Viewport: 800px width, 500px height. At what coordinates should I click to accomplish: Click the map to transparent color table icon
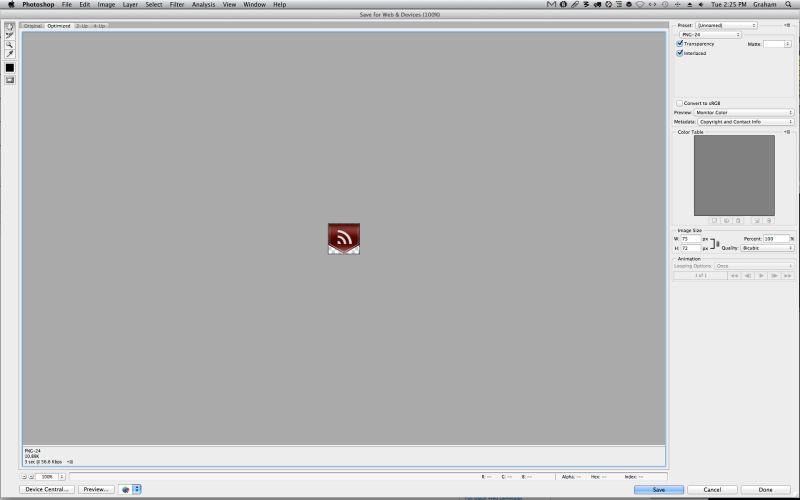pos(714,221)
